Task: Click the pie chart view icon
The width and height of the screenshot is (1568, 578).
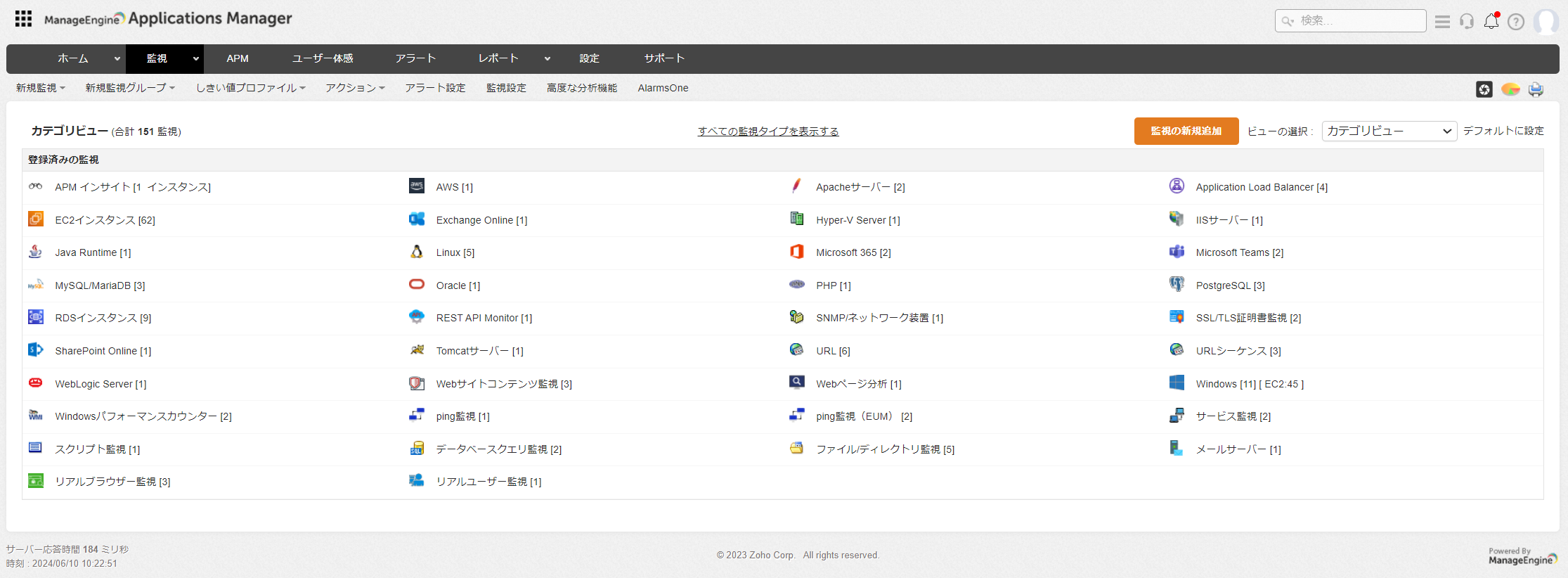Action: click(x=1510, y=89)
